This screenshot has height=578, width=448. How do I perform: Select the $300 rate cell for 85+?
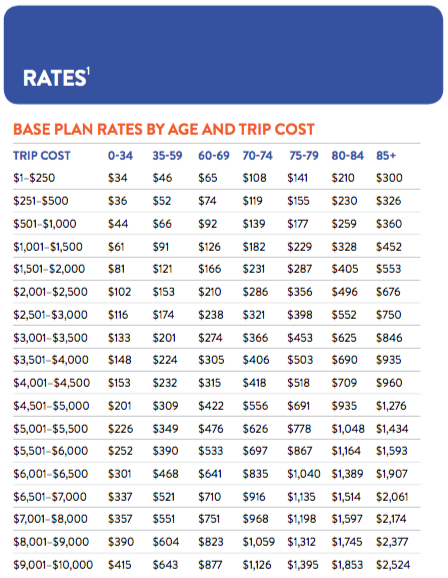[x=389, y=178]
